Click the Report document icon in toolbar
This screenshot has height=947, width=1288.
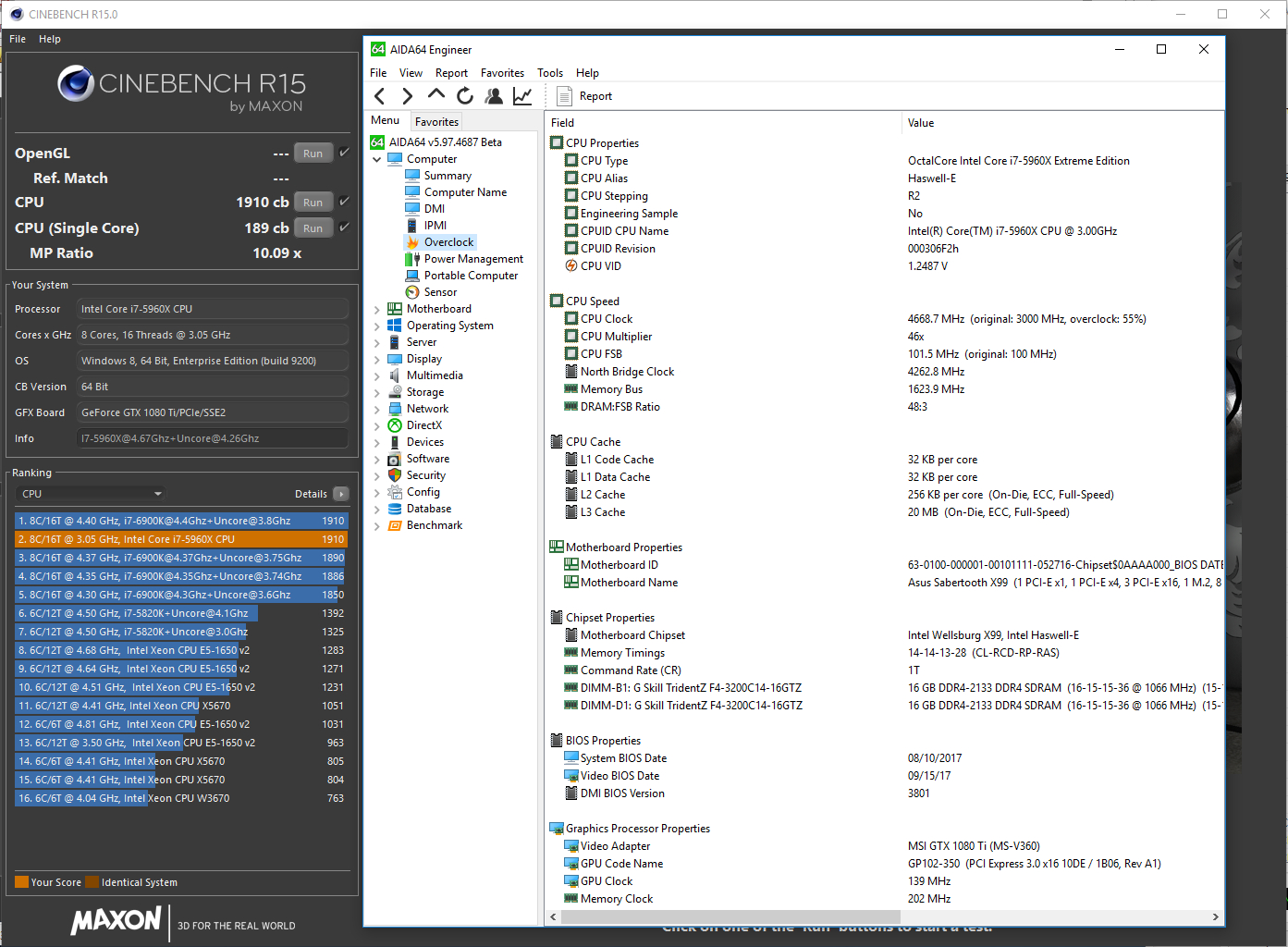(x=564, y=96)
